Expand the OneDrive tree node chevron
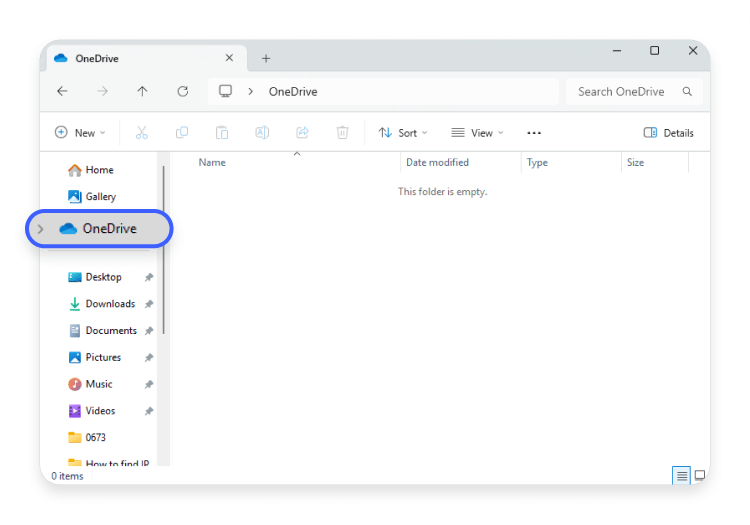The image size is (750, 525). pyautogui.click(x=41, y=229)
